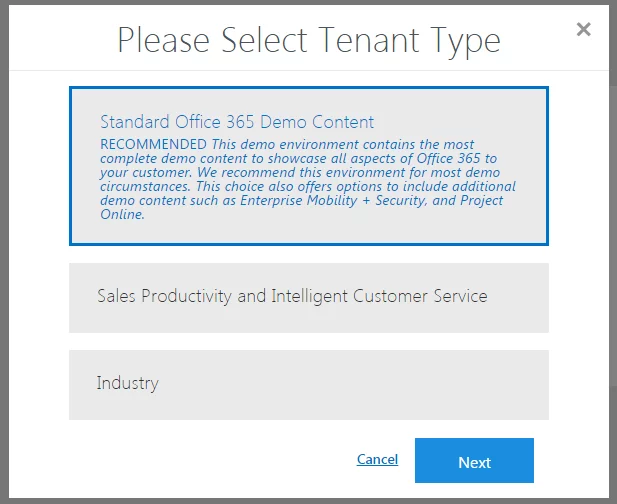Image resolution: width=617 pixels, height=504 pixels.
Task: Click the Industry label text
Action: pos(127,383)
